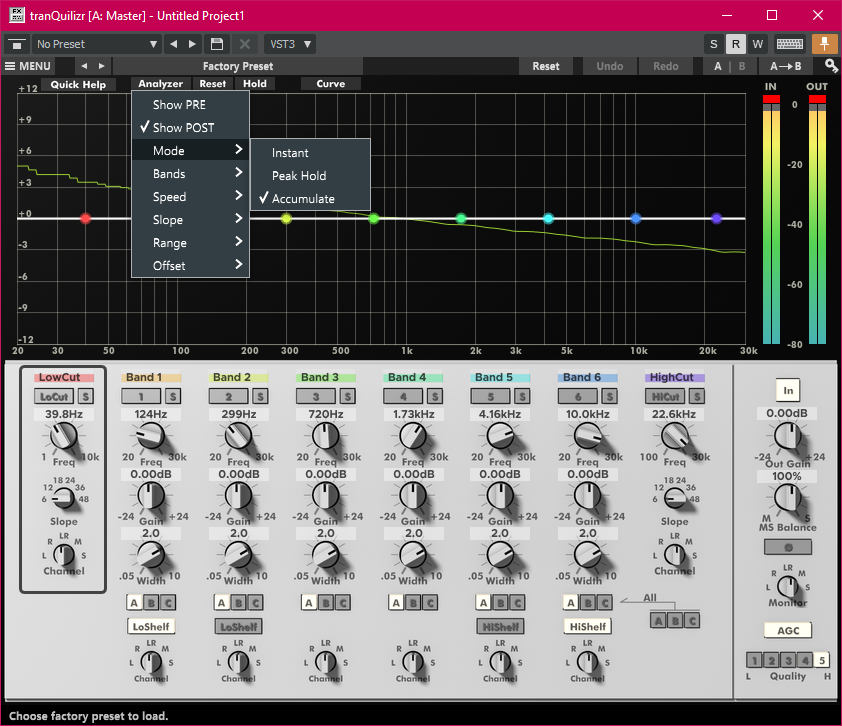
Task: Solo the LowCut band with its S button
Action: [x=85, y=397]
